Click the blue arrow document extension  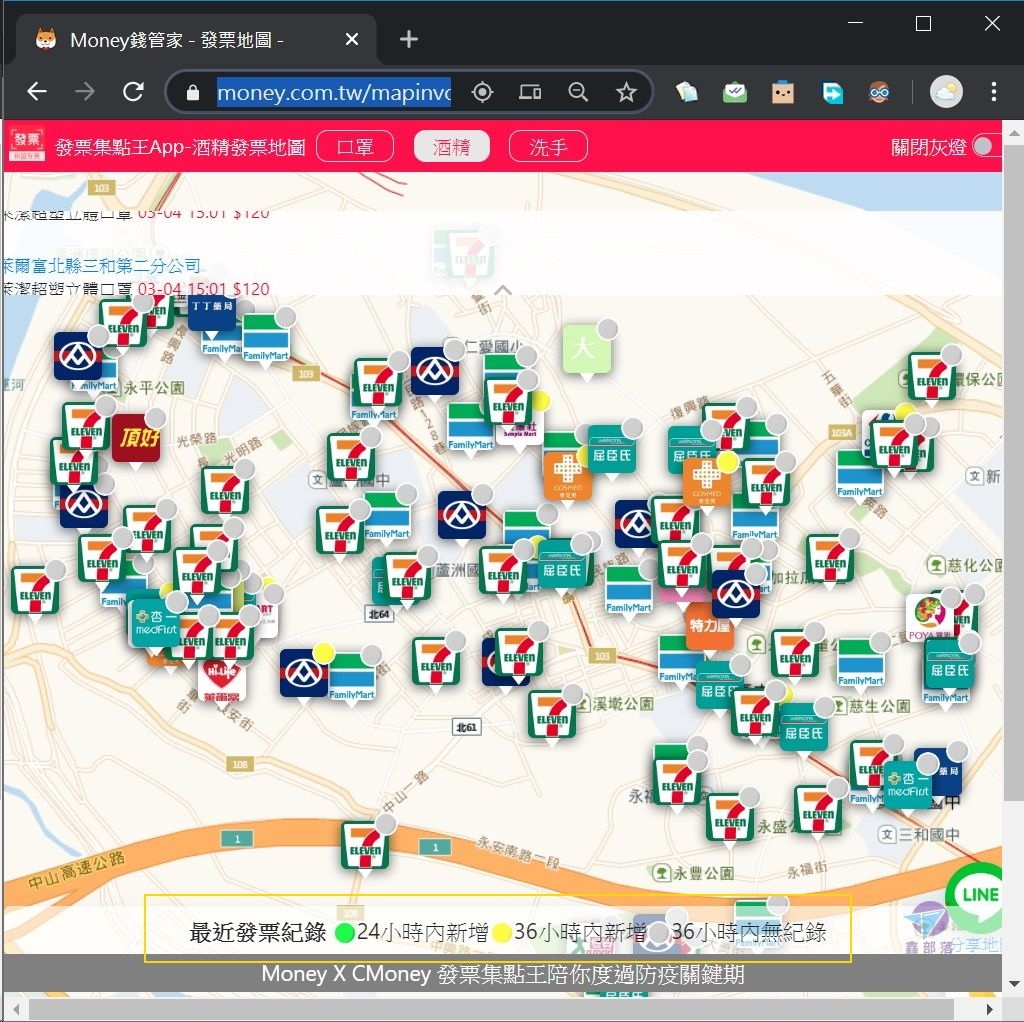click(831, 92)
